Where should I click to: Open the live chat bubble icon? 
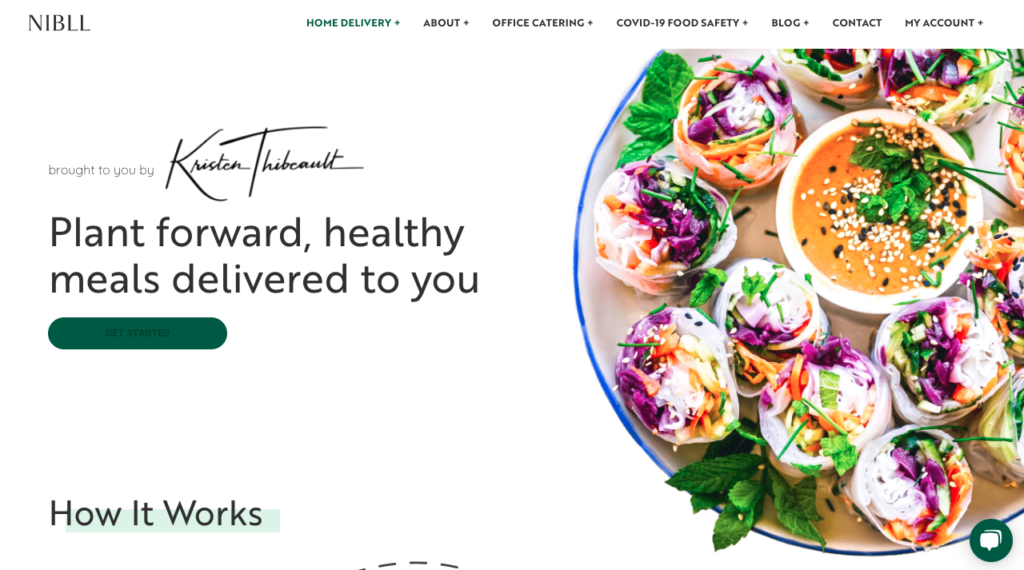[x=991, y=540]
